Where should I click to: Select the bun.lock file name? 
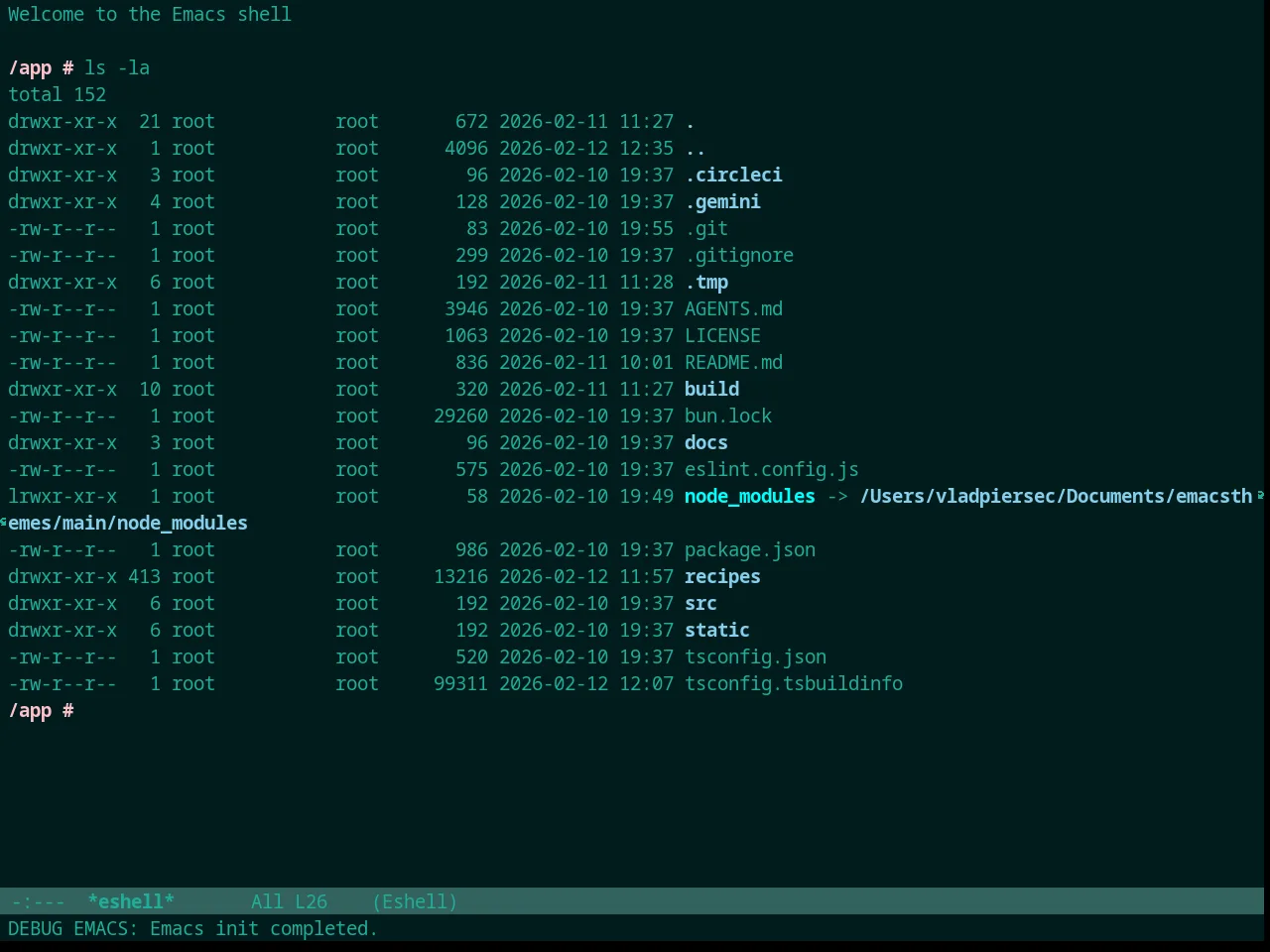click(x=728, y=416)
